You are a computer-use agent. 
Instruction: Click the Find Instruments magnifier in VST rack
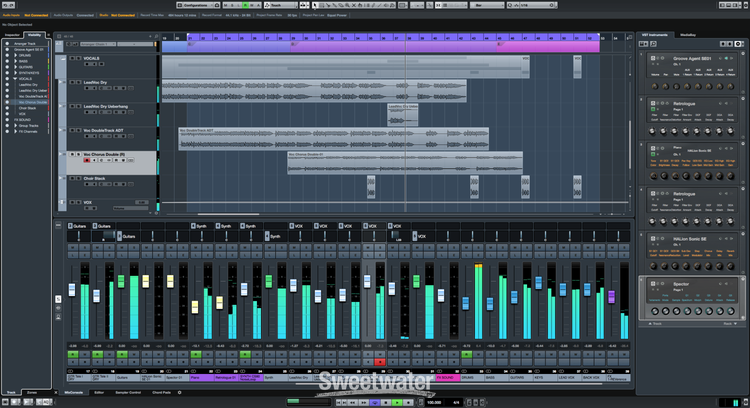[x=653, y=44]
